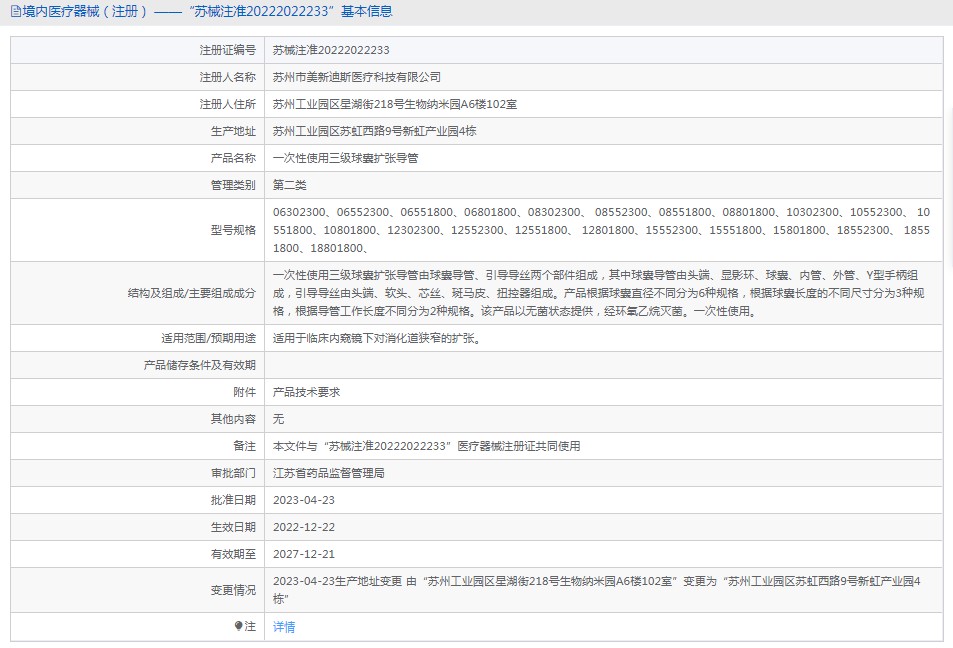Select intended use text 适用于临床内窥镜下对消化道狭窄的扩张
953x648 pixels.
click(x=377, y=338)
